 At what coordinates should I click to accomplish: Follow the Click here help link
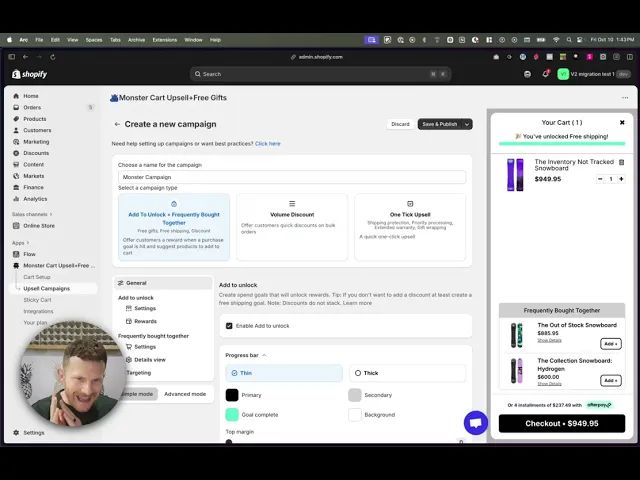point(268,144)
